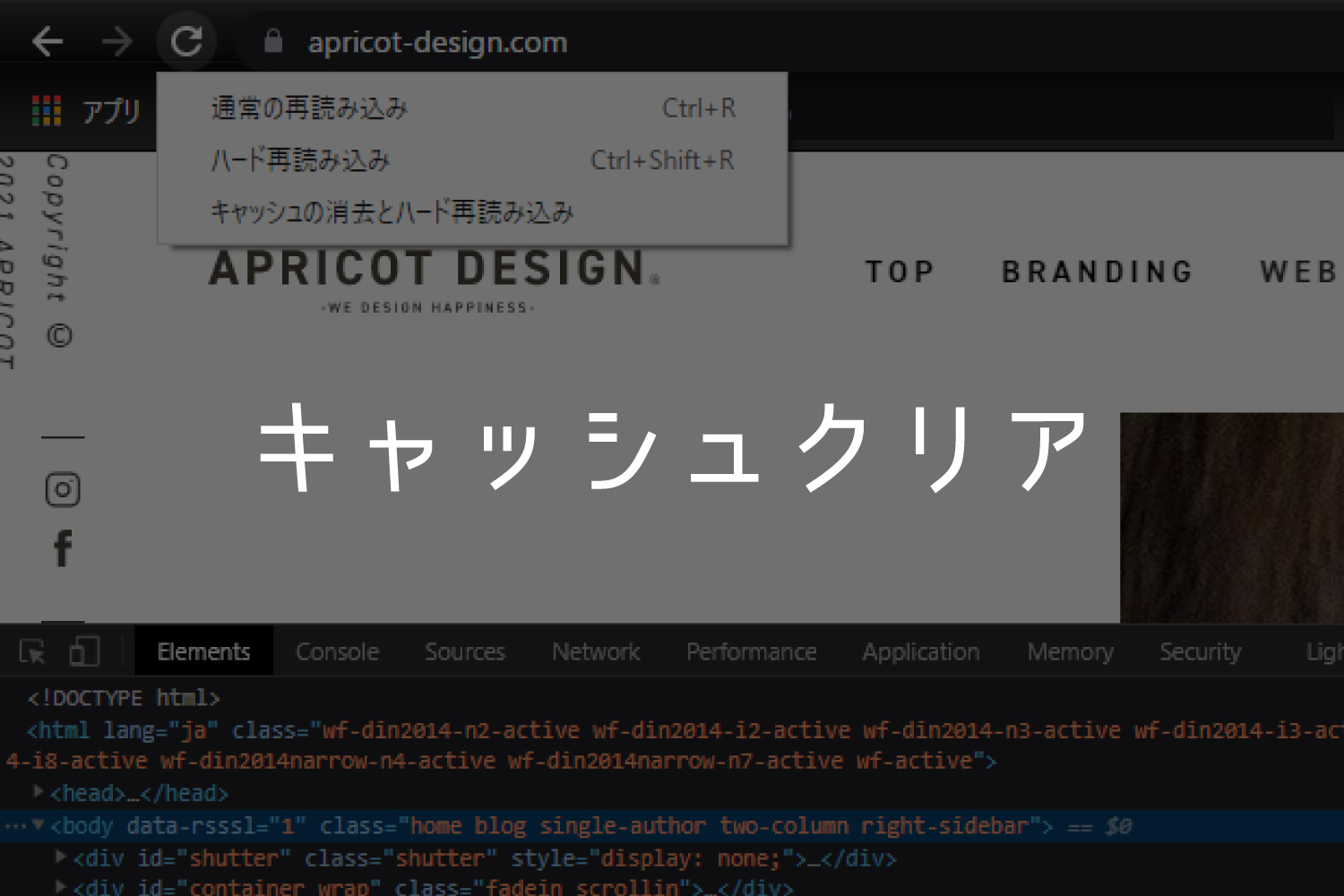Open the TOP navigation link

pyautogui.click(x=900, y=271)
